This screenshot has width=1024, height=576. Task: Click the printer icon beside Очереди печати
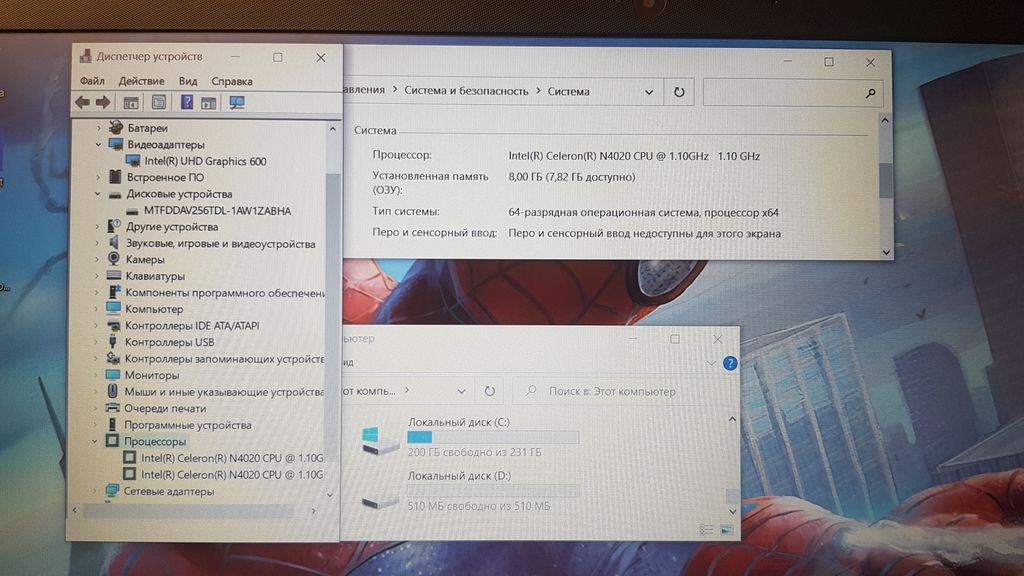(112, 408)
